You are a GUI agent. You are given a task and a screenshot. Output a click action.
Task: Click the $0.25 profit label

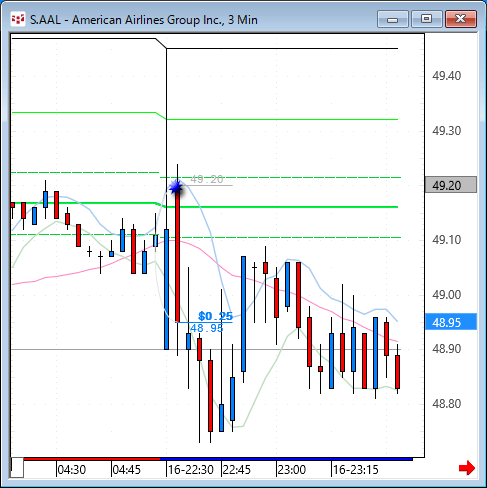click(x=215, y=316)
